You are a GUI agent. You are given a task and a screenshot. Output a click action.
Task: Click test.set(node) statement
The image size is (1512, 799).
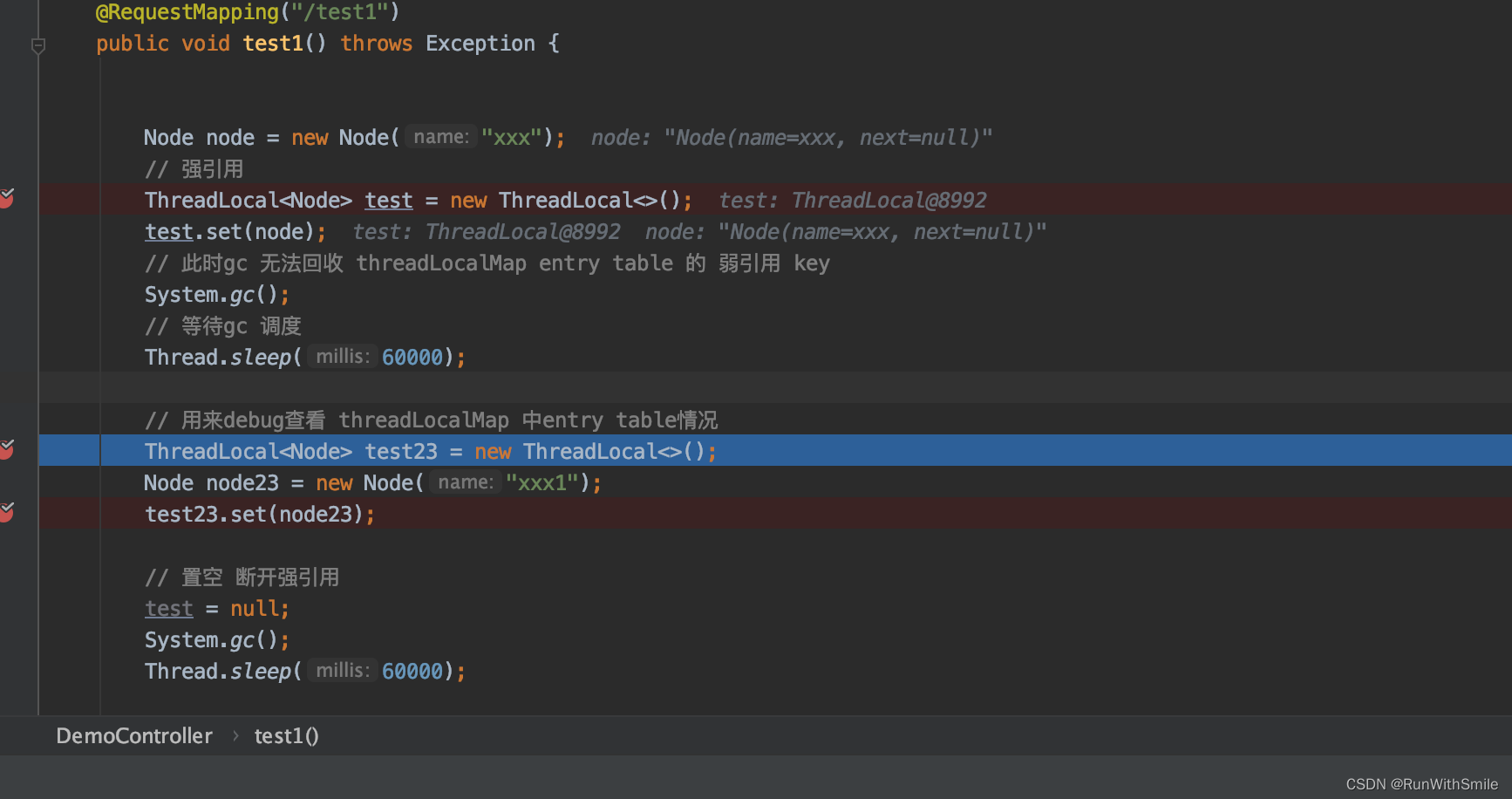tap(235, 232)
